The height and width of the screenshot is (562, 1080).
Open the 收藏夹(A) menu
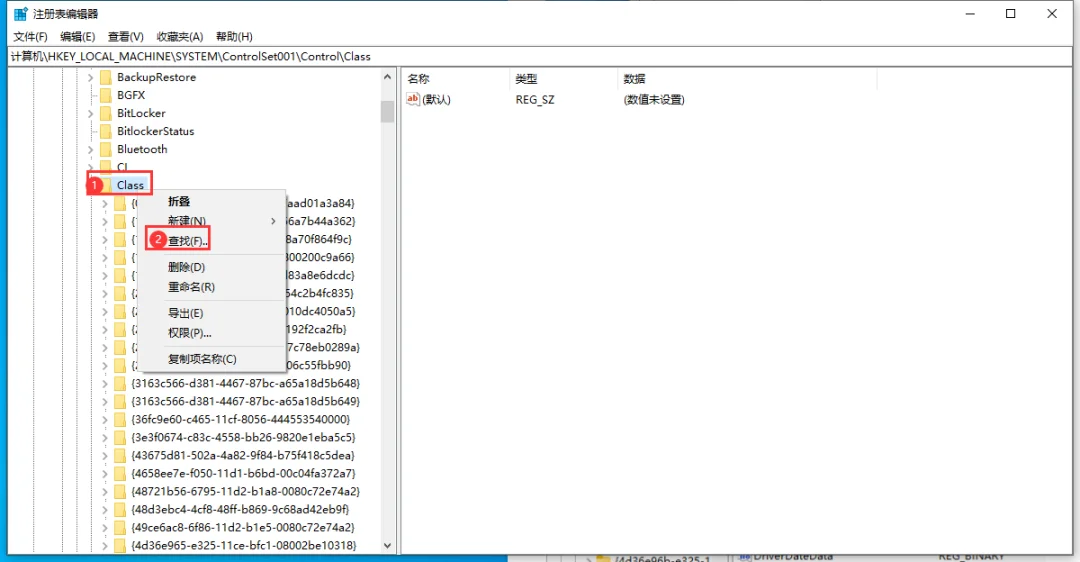click(180, 37)
